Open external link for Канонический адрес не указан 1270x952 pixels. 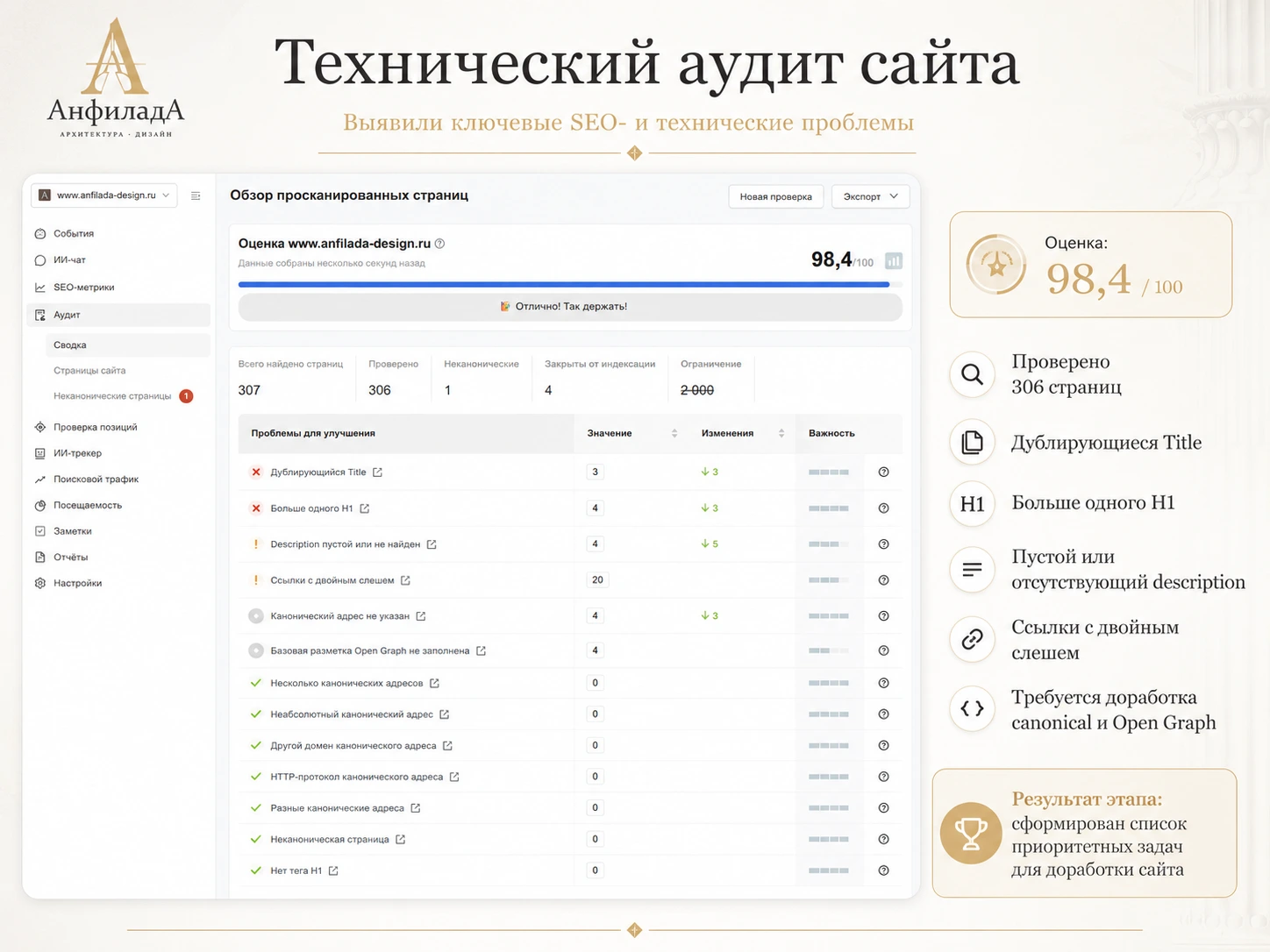tap(421, 616)
